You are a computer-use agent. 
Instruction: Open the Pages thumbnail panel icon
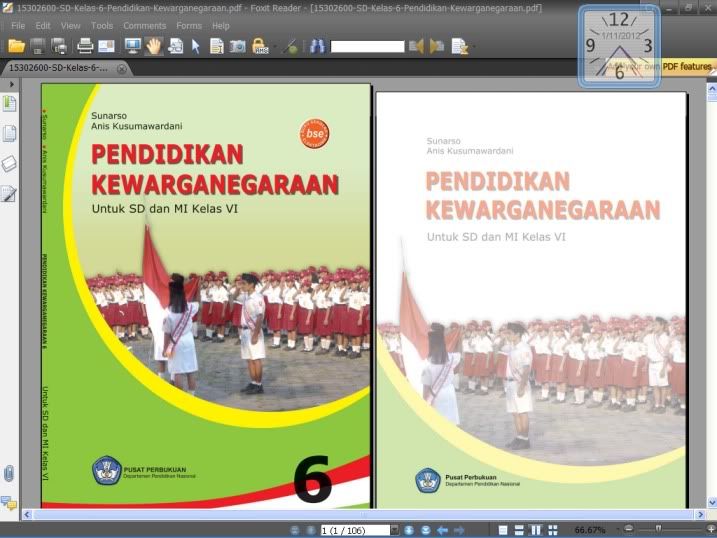(9, 133)
